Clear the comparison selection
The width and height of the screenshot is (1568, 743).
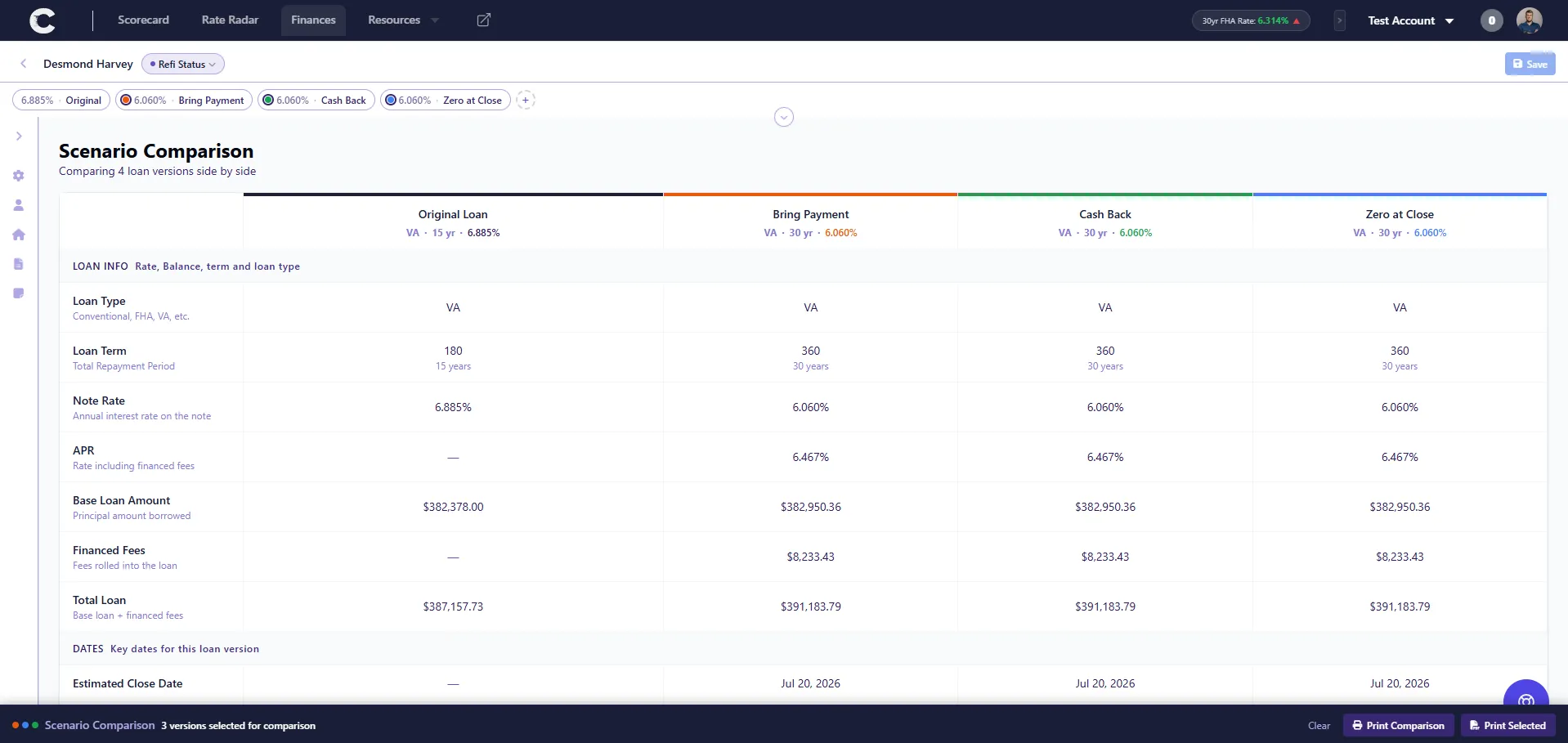[1319, 725]
